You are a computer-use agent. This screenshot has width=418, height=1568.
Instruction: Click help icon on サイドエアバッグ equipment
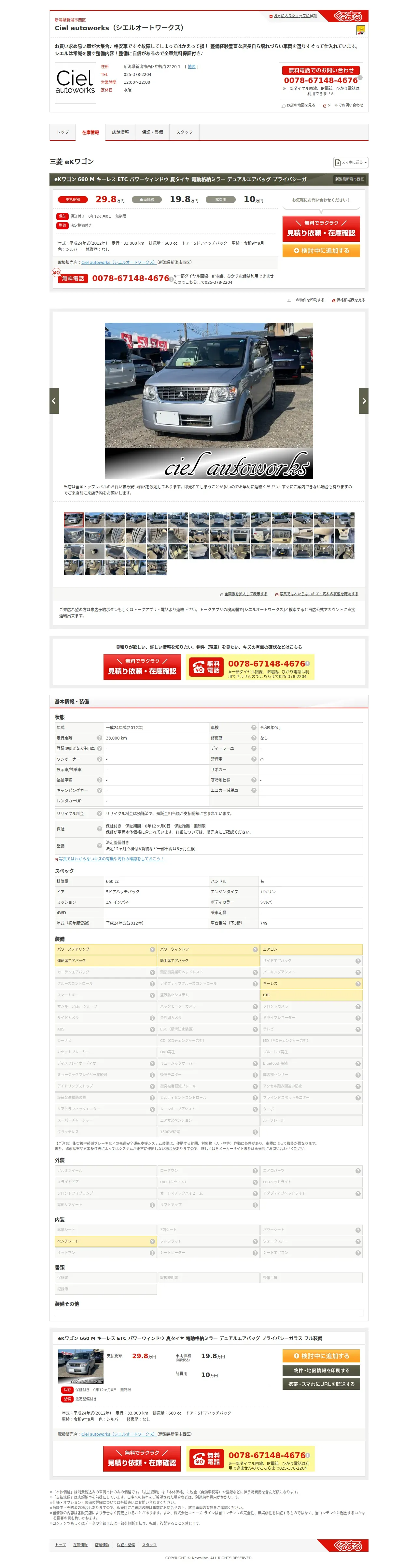(x=358, y=961)
